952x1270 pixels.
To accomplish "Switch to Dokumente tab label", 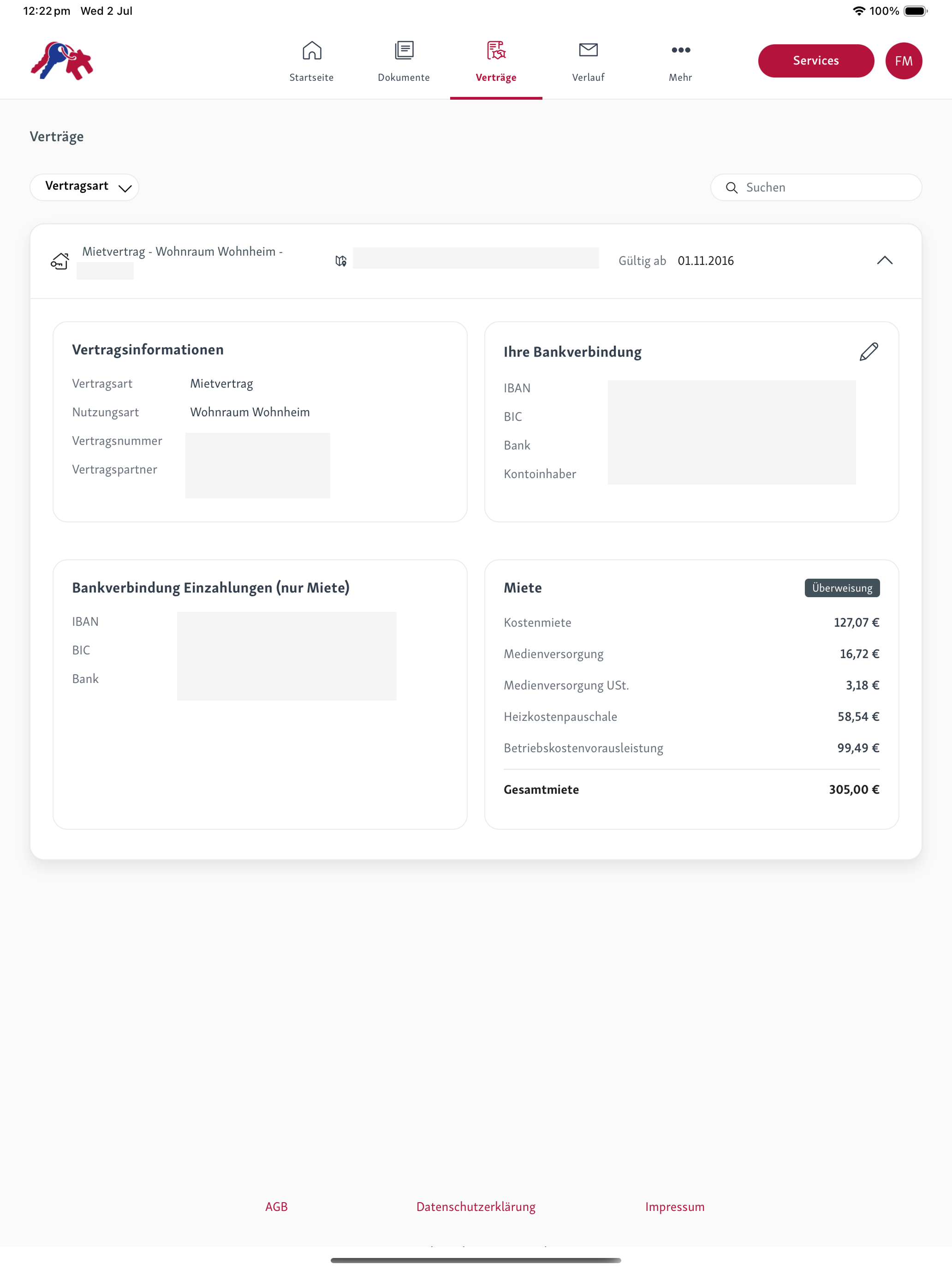I will coord(404,78).
